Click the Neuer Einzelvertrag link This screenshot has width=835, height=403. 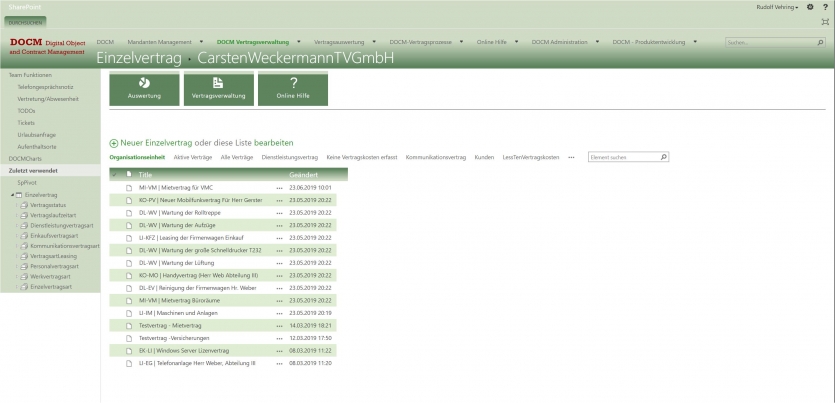pos(156,143)
